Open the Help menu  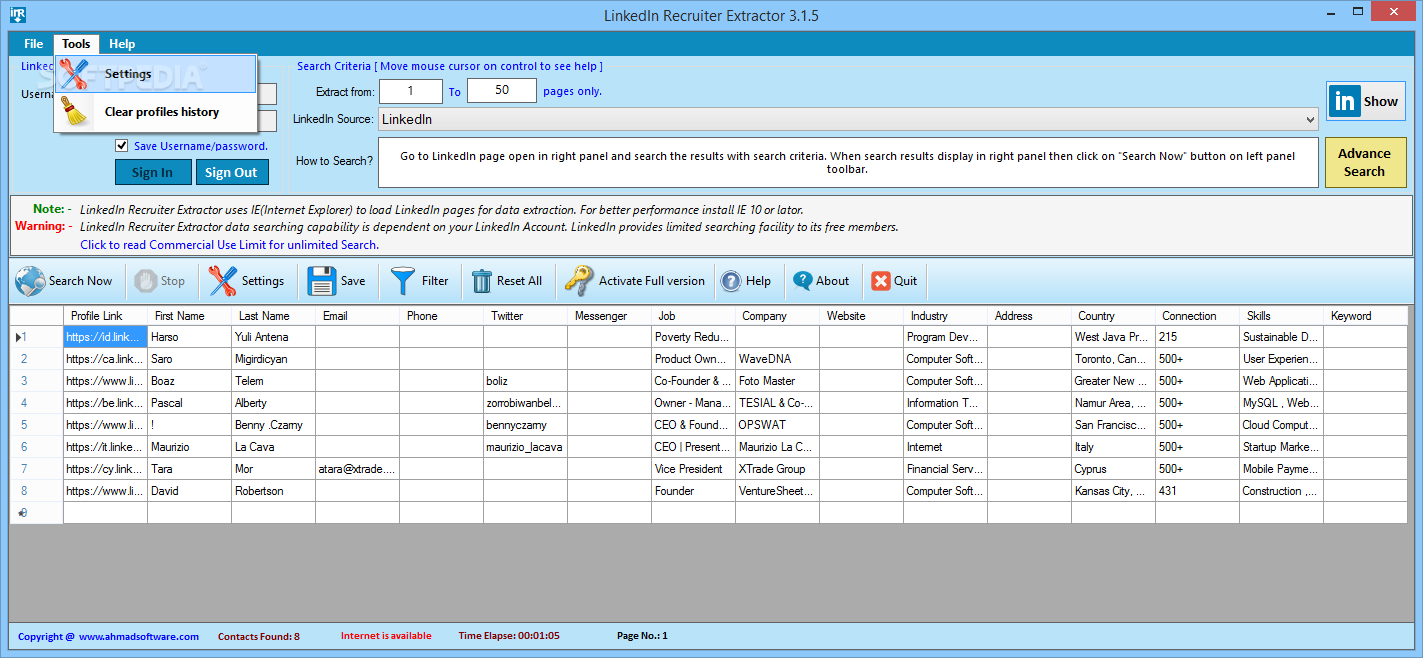pyautogui.click(x=122, y=44)
